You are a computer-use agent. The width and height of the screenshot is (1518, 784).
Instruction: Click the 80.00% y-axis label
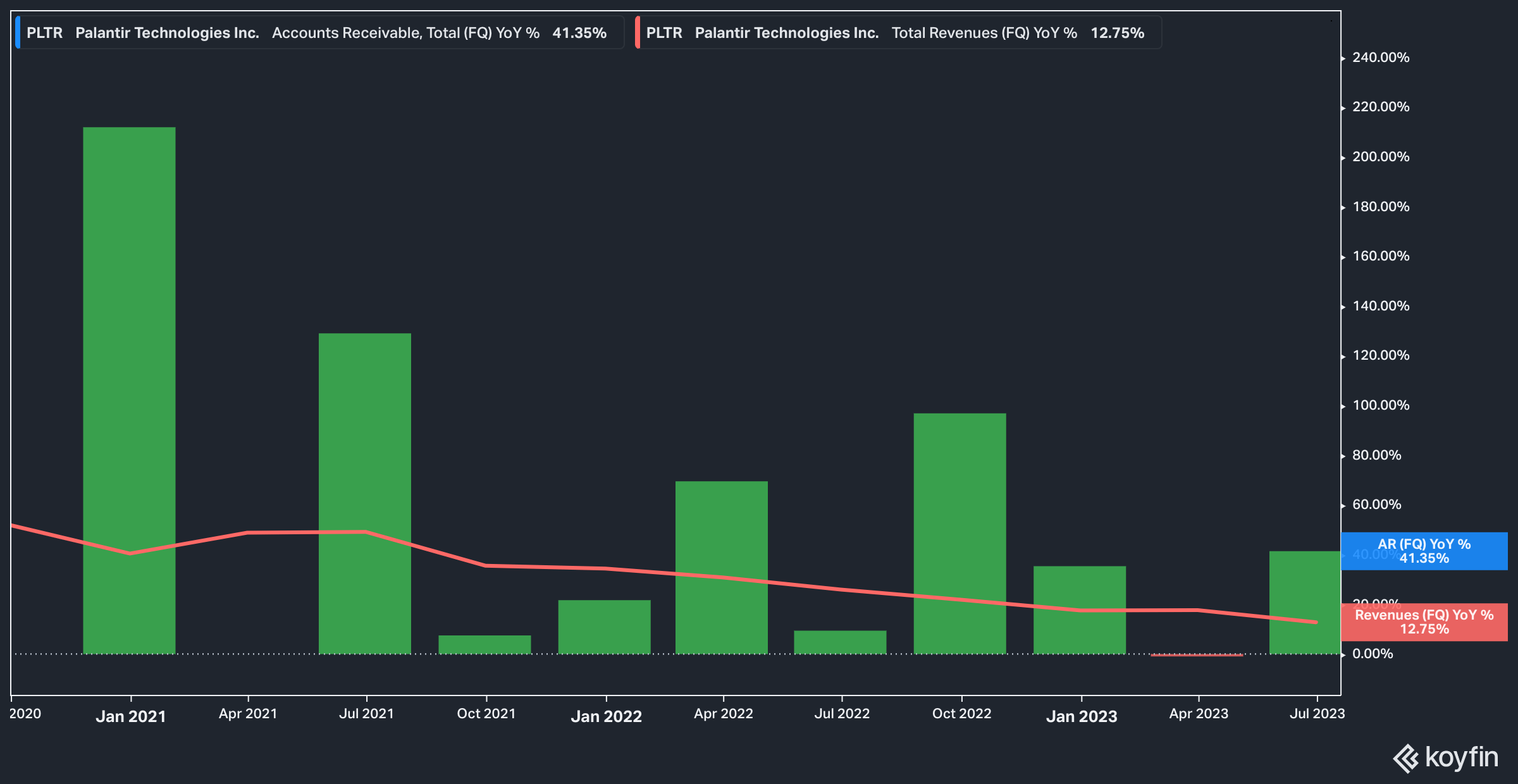[x=1377, y=455]
